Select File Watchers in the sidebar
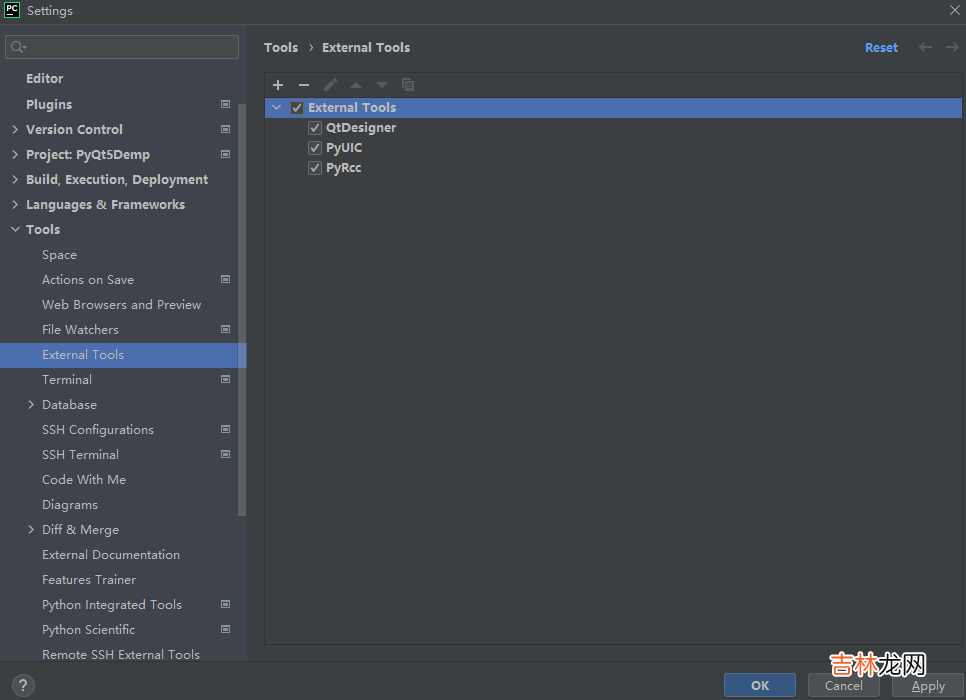This screenshot has width=966, height=700. tap(80, 330)
